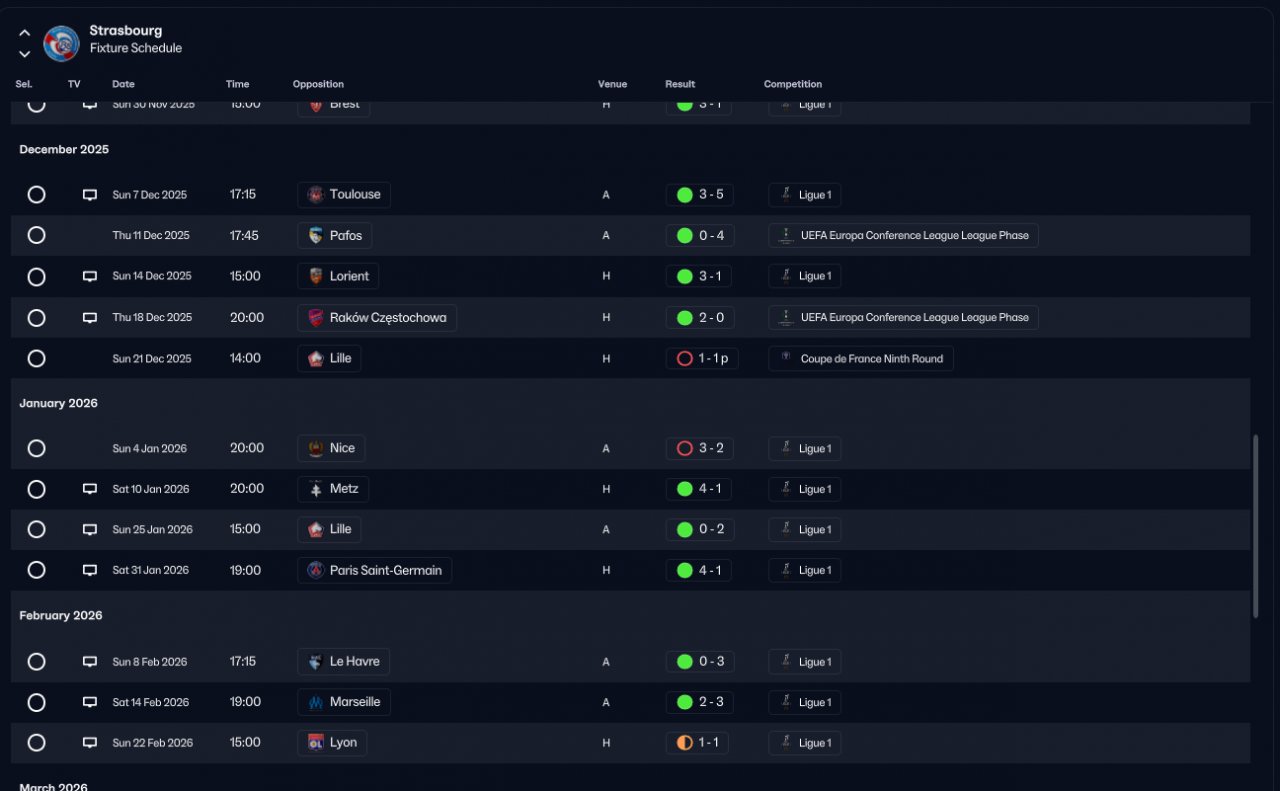Sort by Date column header
1280x791 pixels.
(x=123, y=84)
